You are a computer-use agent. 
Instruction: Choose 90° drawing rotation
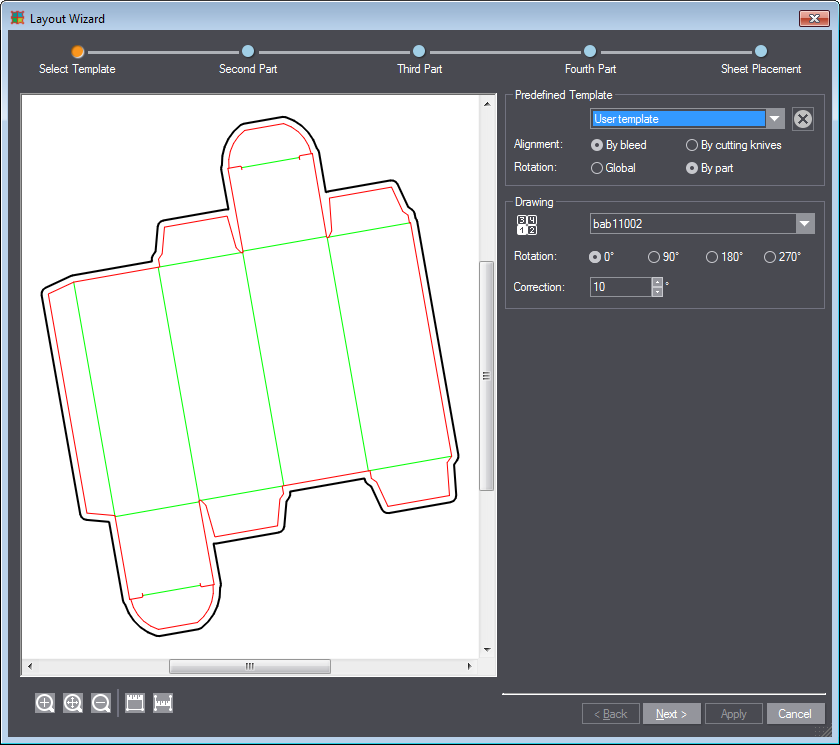coord(654,257)
